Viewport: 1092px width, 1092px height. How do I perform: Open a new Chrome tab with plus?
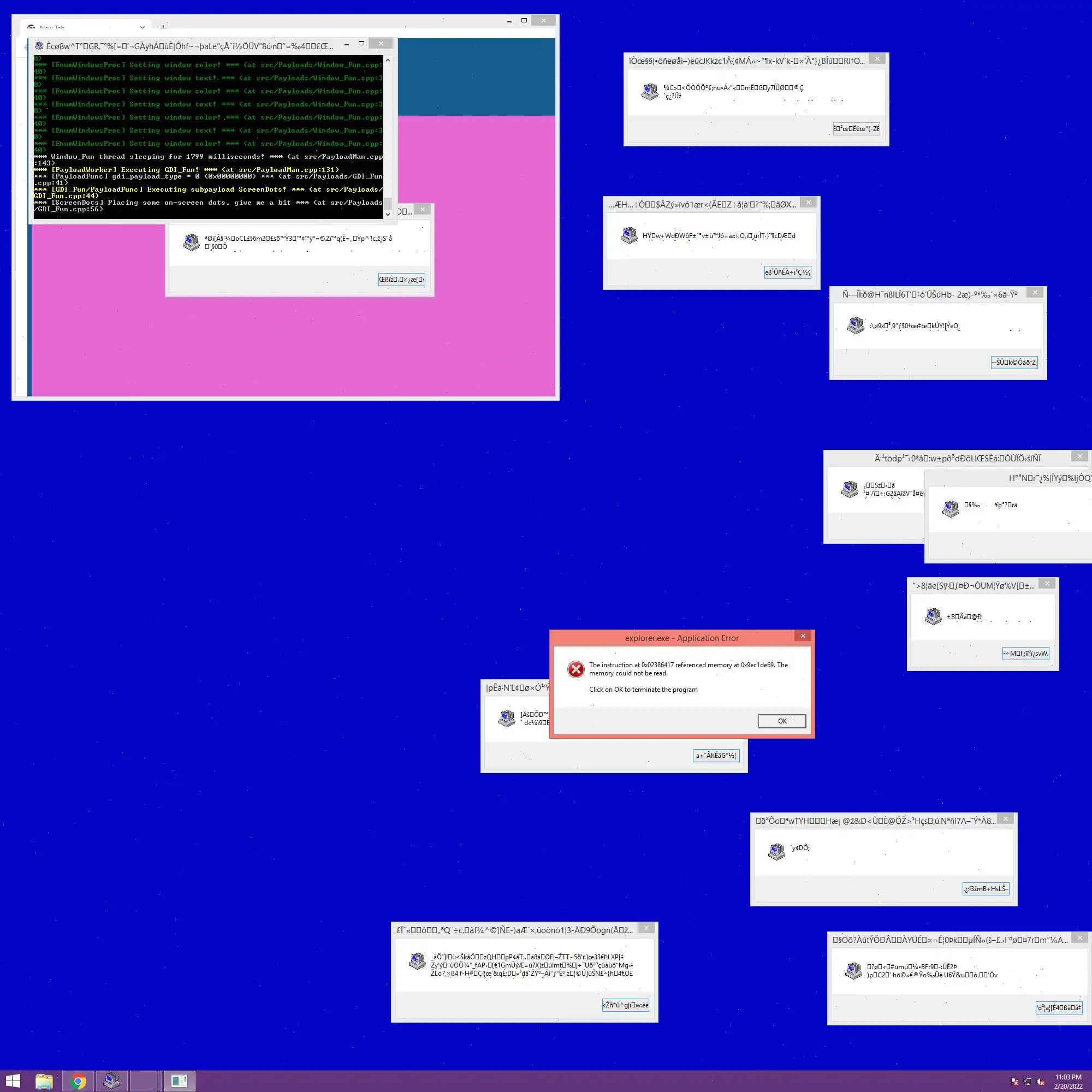163,27
